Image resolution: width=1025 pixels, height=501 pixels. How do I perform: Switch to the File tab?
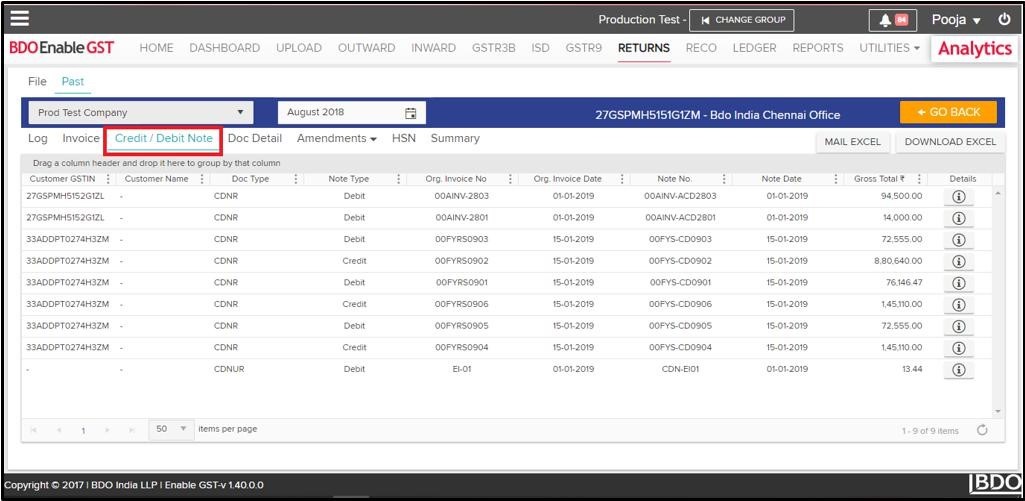37,81
